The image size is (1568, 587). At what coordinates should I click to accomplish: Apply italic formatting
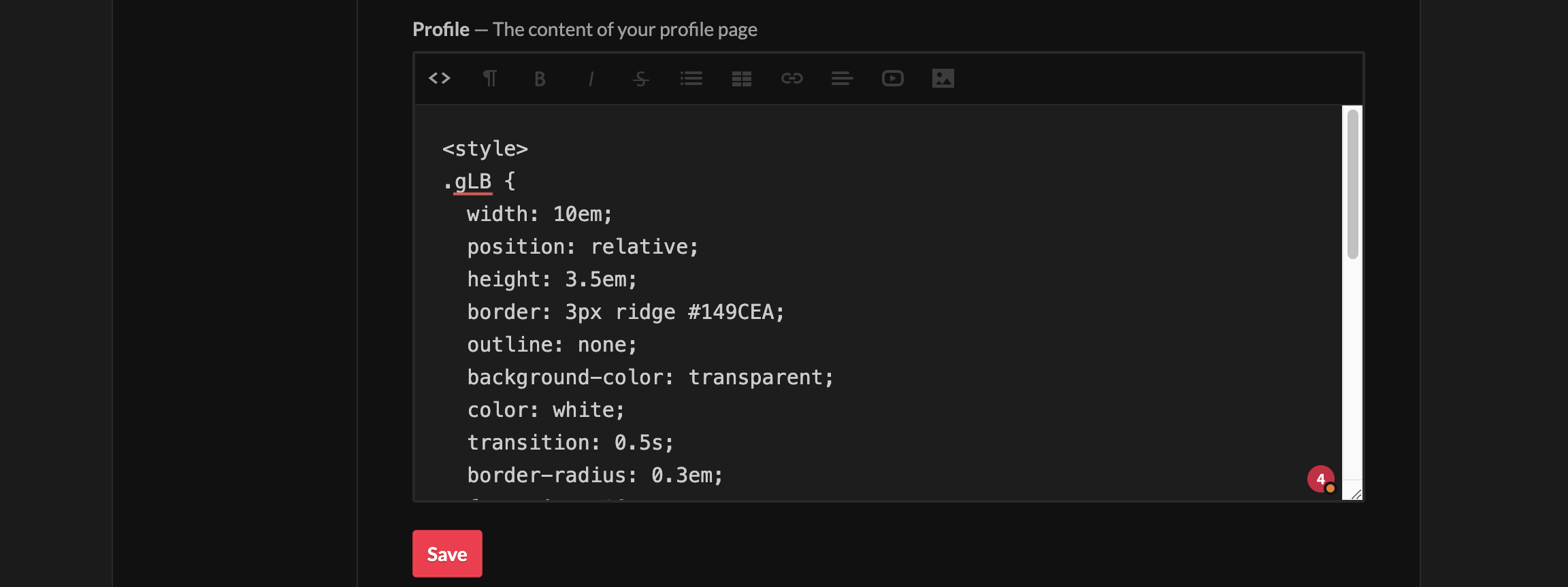pyautogui.click(x=591, y=79)
